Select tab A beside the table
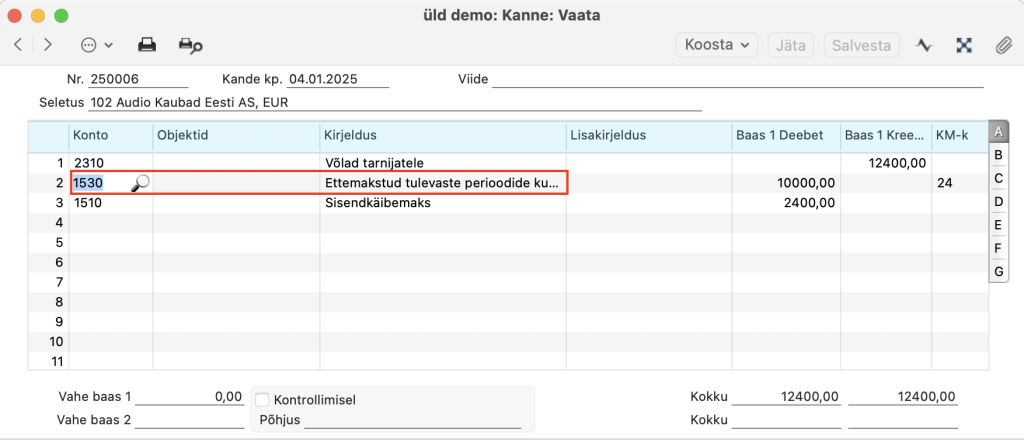Image resolution: width=1024 pixels, height=440 pixels. [x=997, y=132]
